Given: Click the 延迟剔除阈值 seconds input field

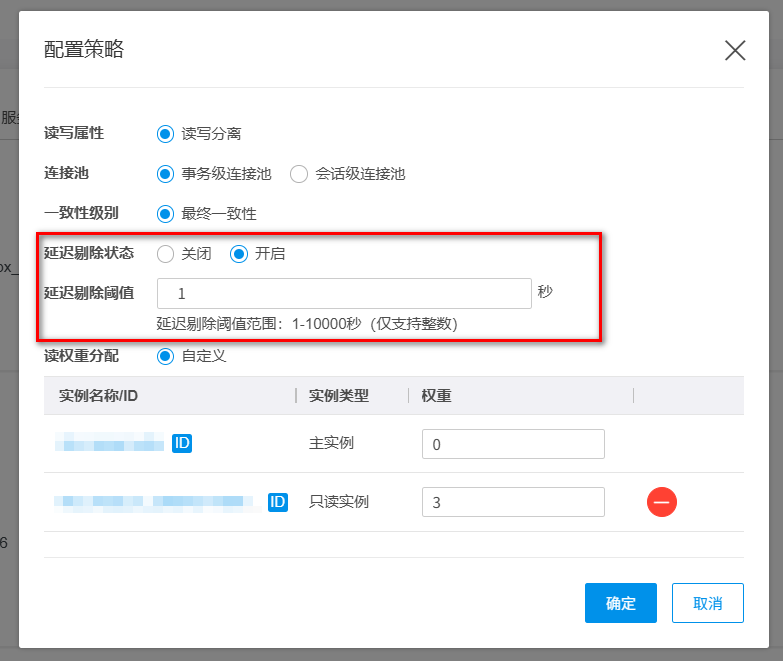Looking at the screenshot, I should (344, 294).
